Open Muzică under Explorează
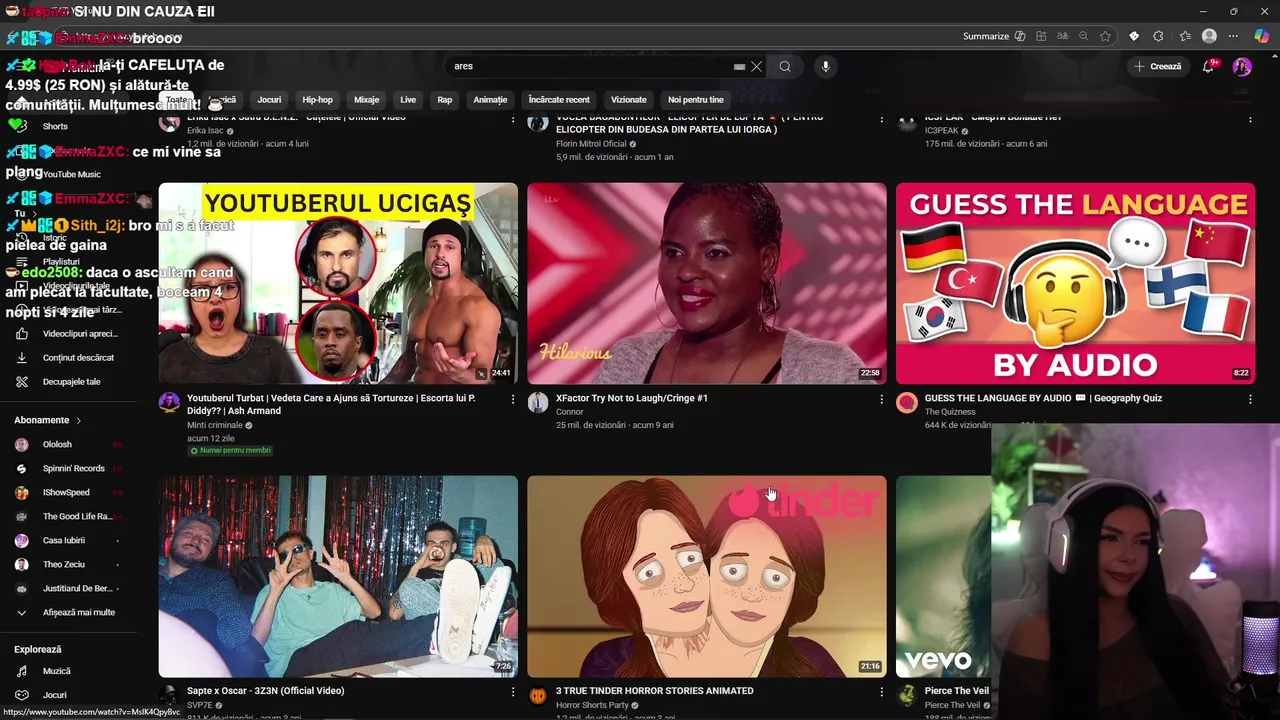Screen dimensions: 1280x720 point(69,671)
